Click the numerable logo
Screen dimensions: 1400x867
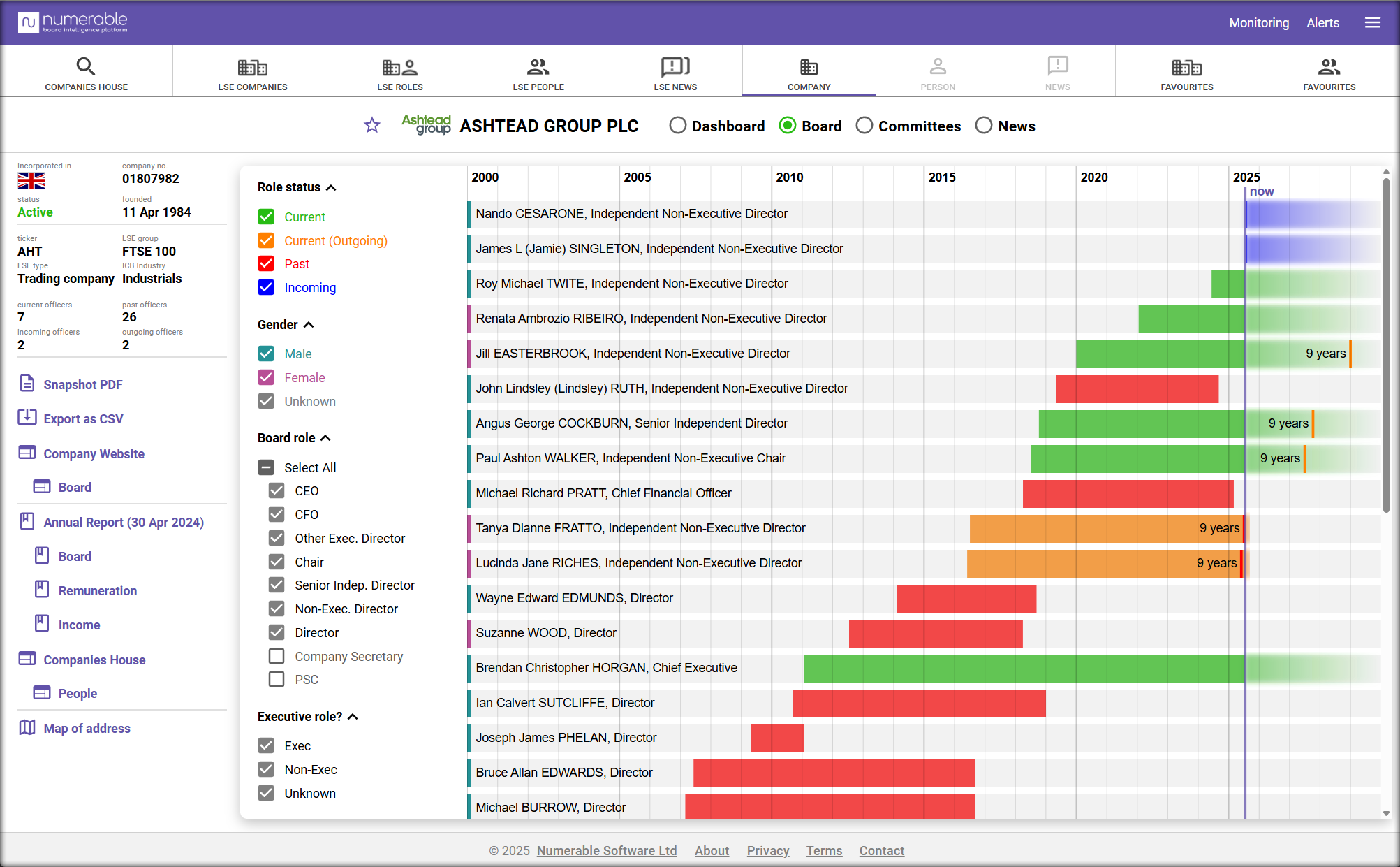pos(73,22)
